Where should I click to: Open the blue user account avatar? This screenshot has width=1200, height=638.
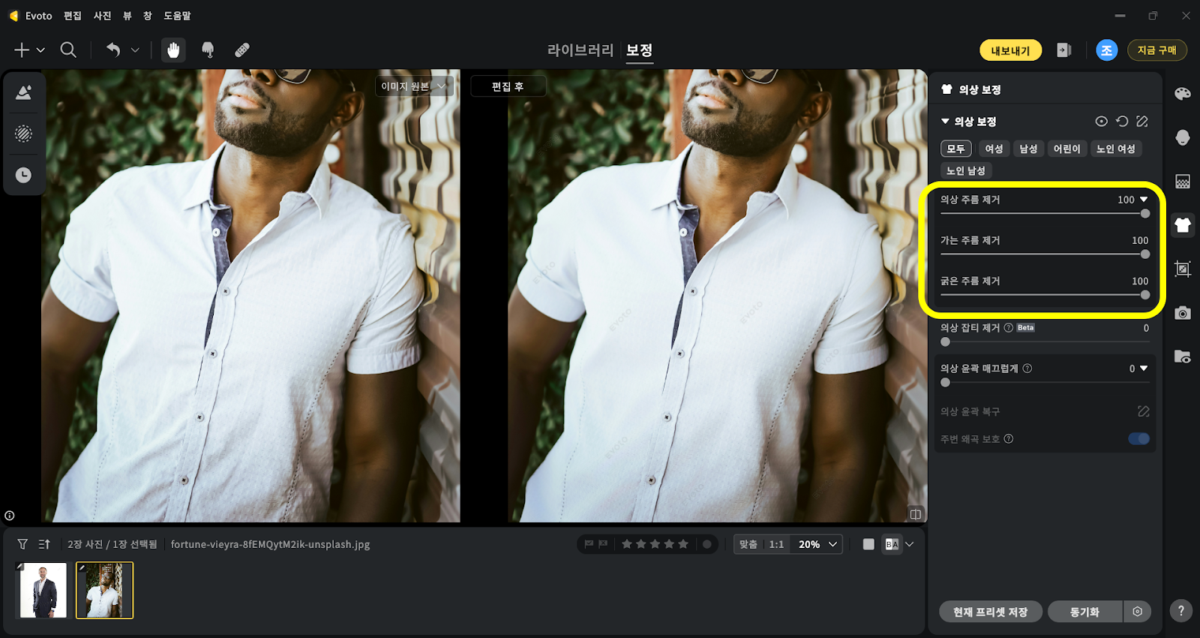pyautogui.click(x=1106, y=50)
